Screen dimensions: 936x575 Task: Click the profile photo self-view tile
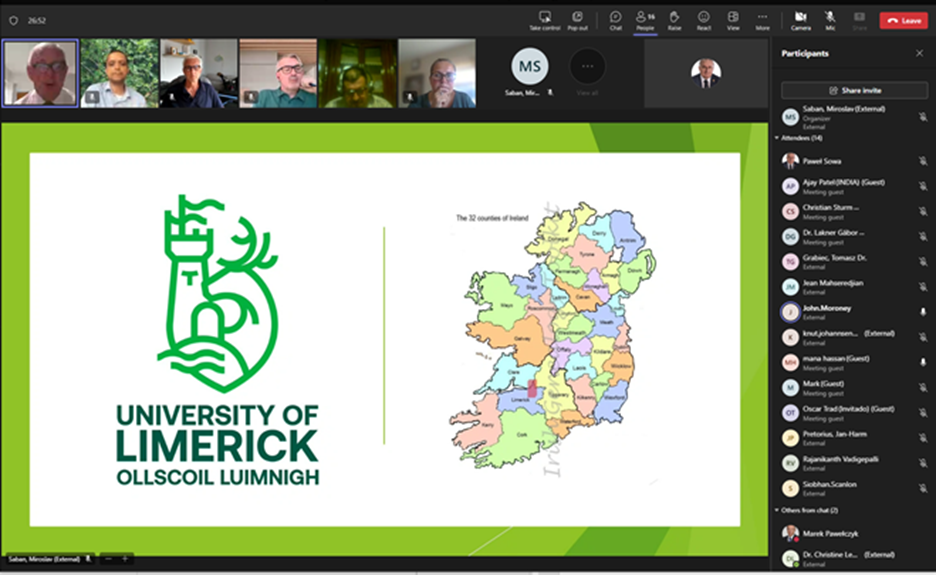tap(706, 73)
